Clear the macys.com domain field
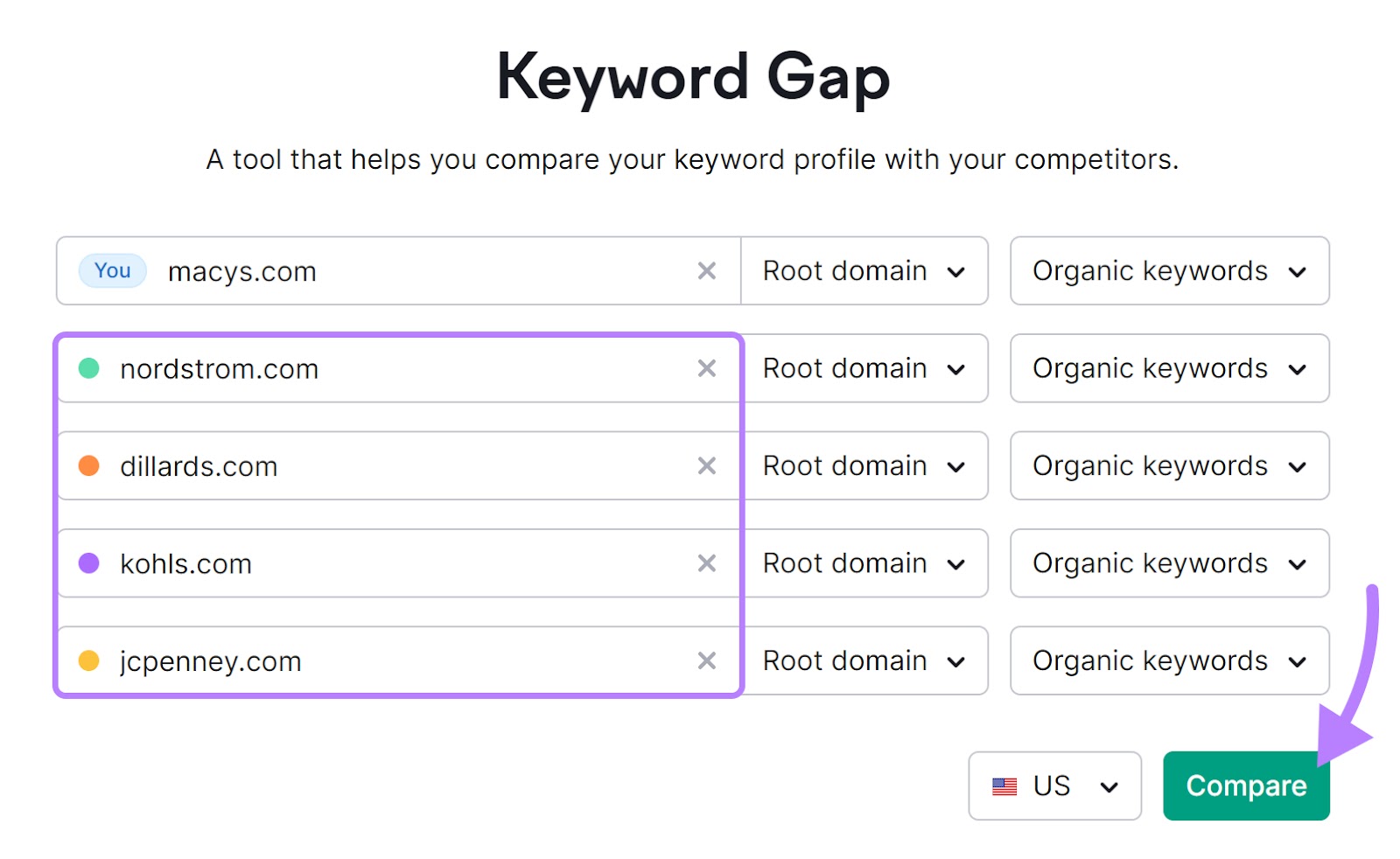 coord(706,271)
